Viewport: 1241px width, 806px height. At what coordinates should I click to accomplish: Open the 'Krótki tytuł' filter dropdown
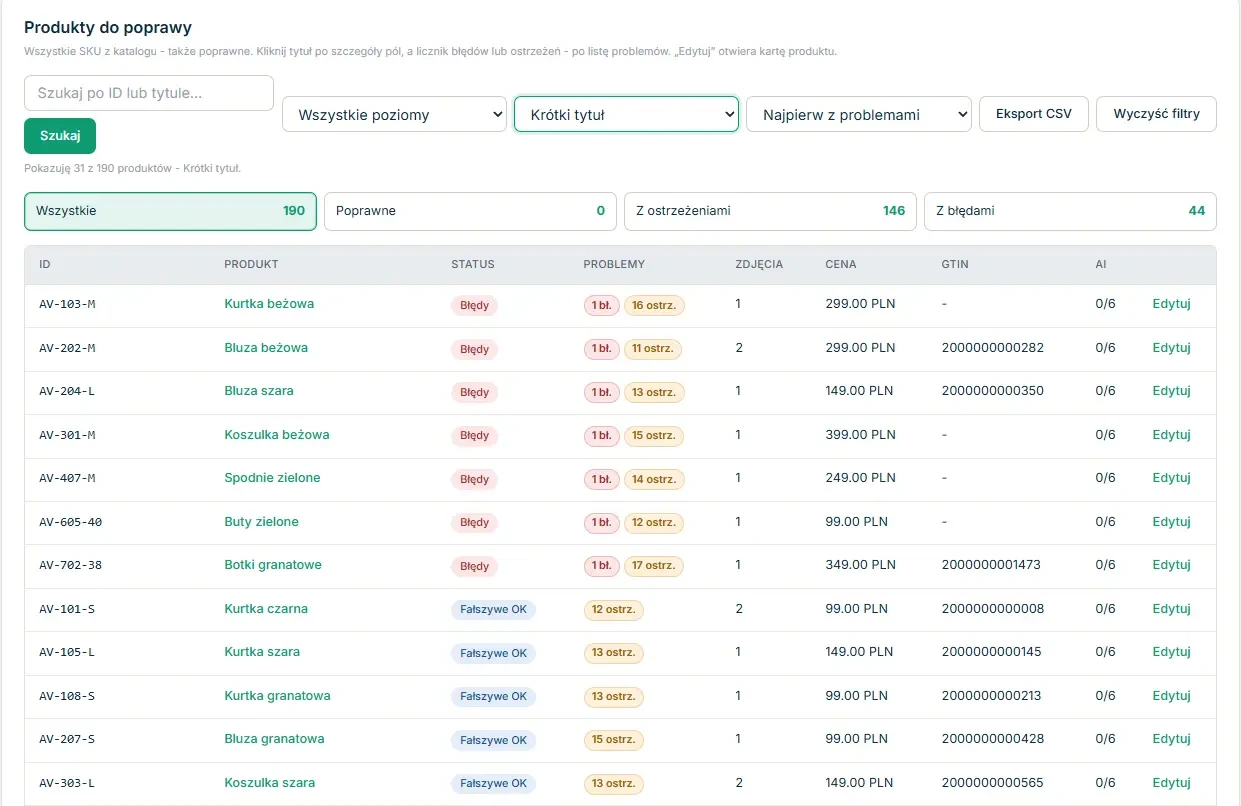[x=626, y=114]
